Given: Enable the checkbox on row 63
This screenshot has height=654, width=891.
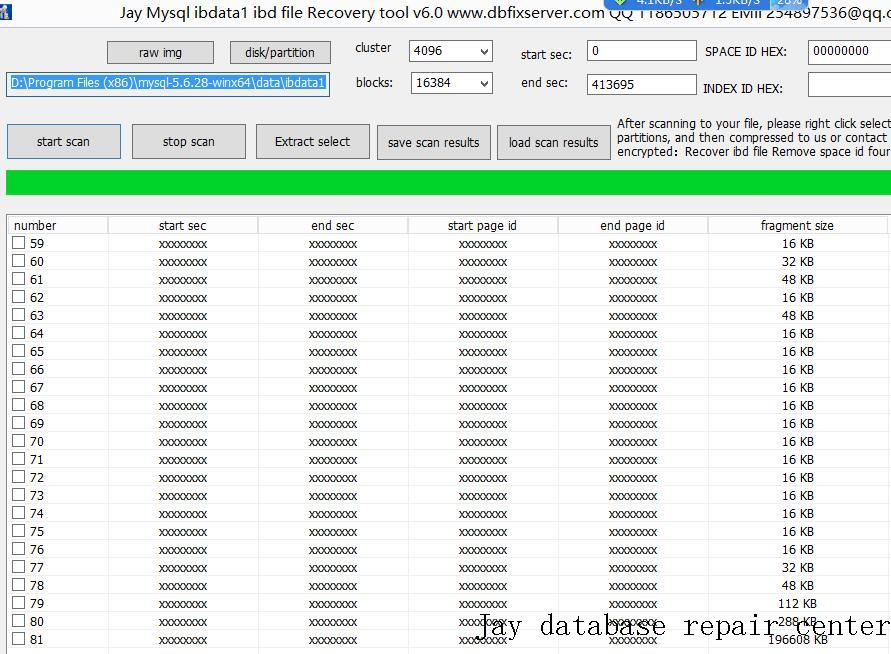Looking at the screenshot, I should tap(19, 315).
